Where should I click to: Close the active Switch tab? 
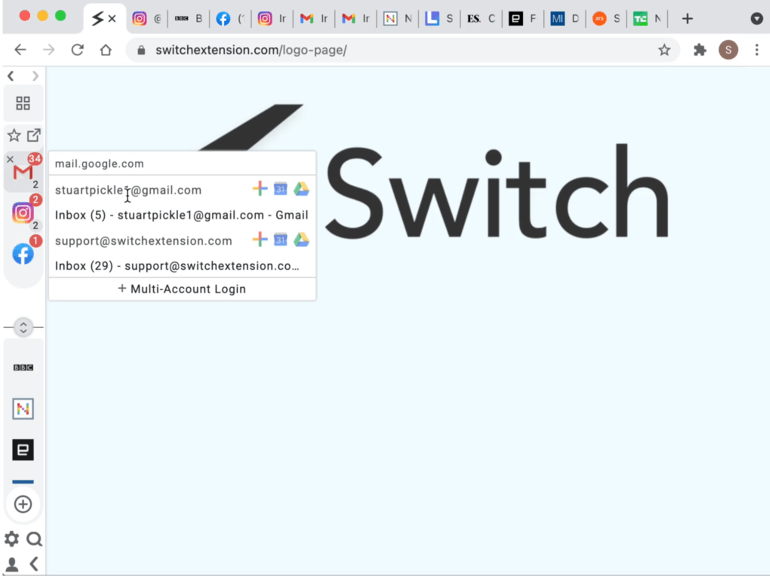click(x=112, y=19)
